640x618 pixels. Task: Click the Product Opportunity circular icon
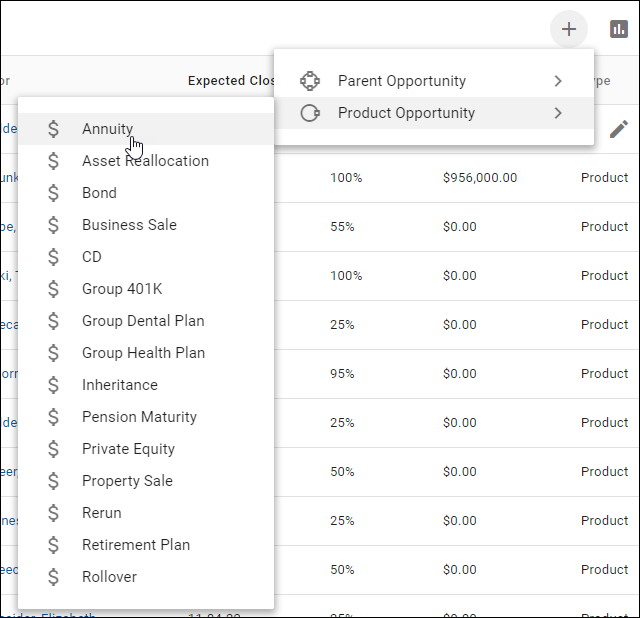click(310, 113)
